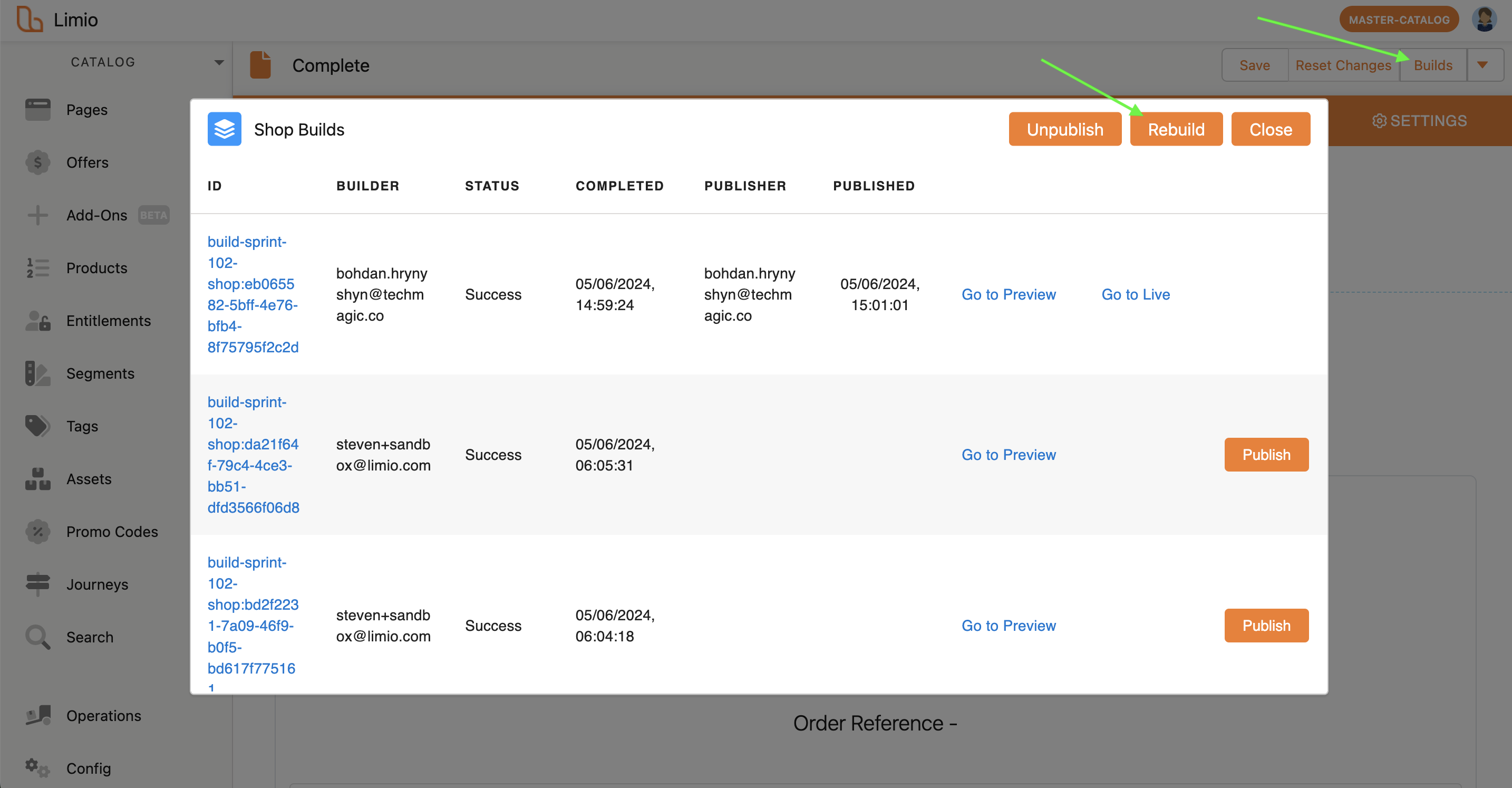Image resolution: width=1512 pixels, height=788 pixels.
Task: Click the Promo Codes percent icon
Action: [37, 532]
